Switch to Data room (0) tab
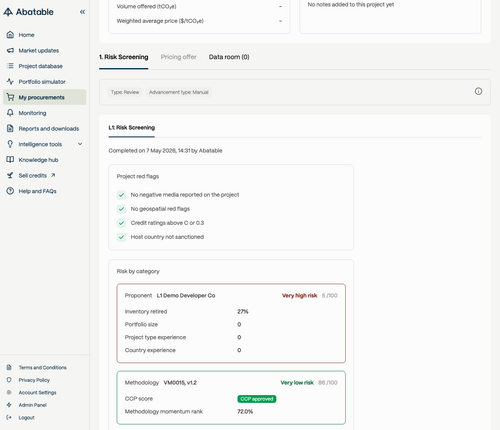 click(229, 57)
